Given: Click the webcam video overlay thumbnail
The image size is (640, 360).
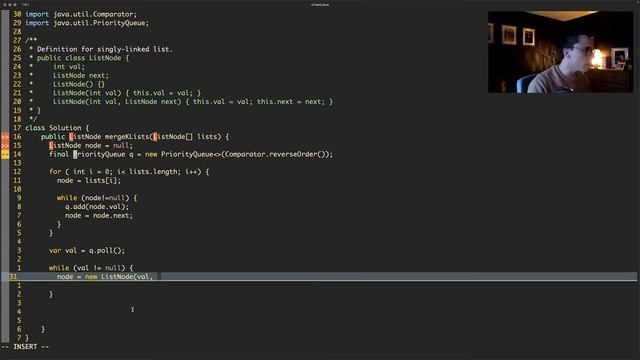Looking at the screenshot, I should pos(560,52).
